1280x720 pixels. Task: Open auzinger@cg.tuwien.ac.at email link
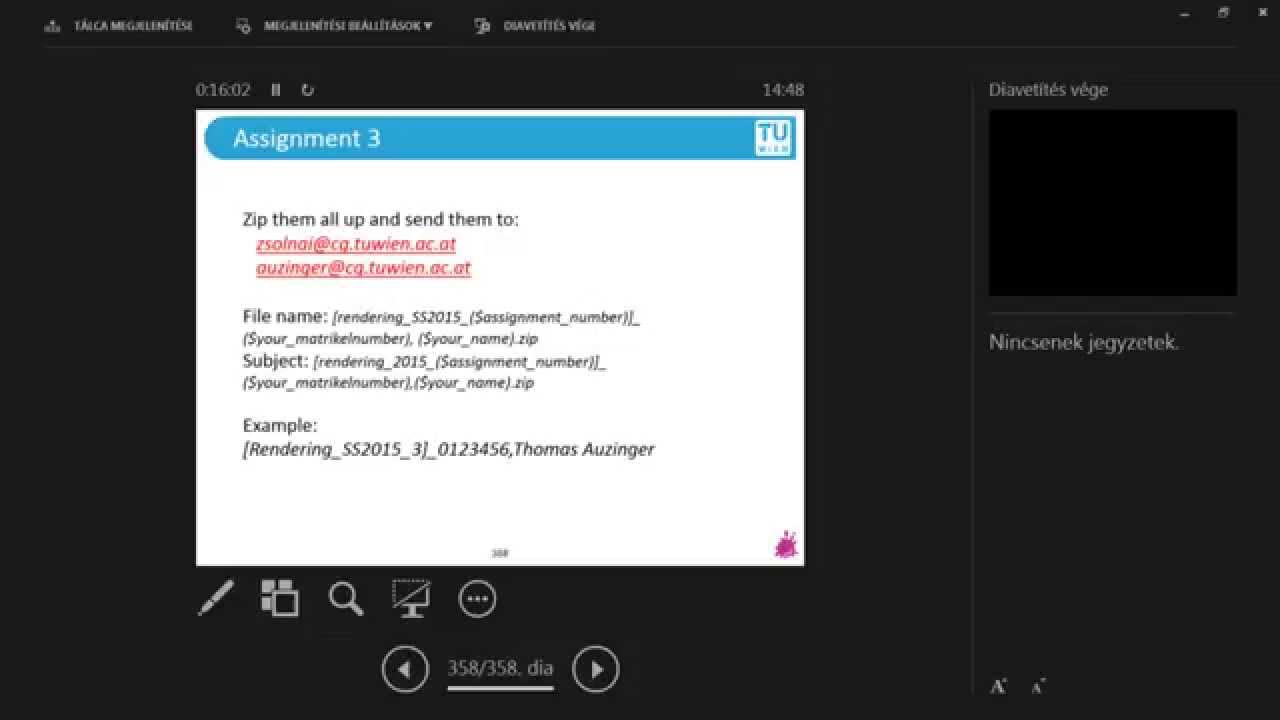pos(363,268)
